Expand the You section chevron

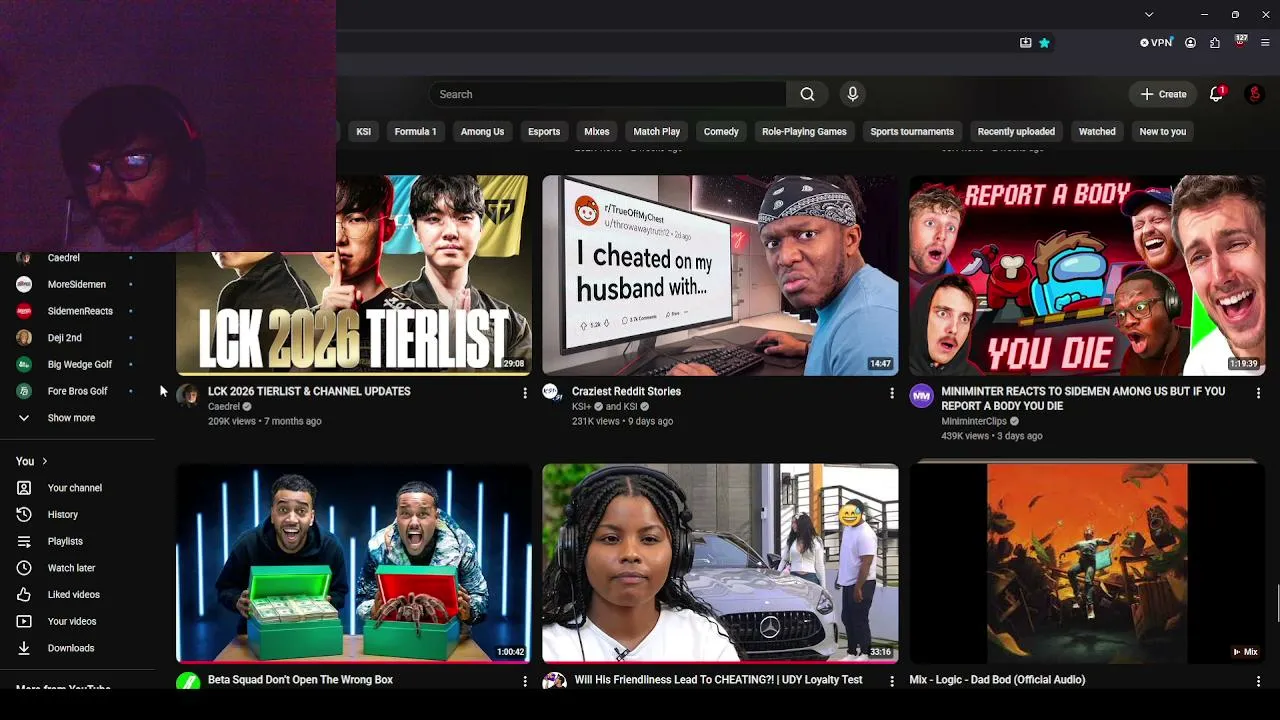(44, 461)
